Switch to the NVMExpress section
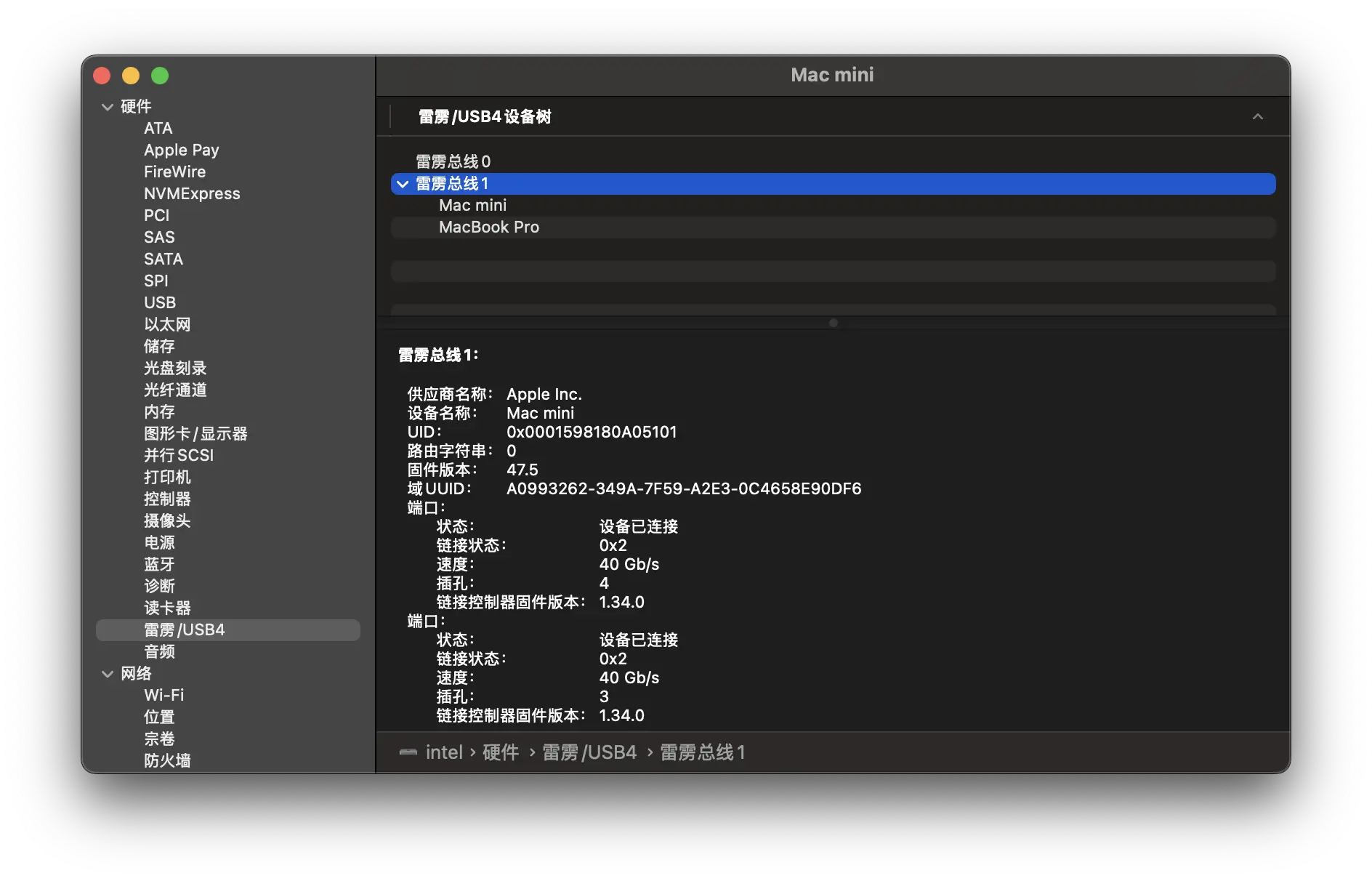Viewport: 1372px width, 881px height. 191,193
